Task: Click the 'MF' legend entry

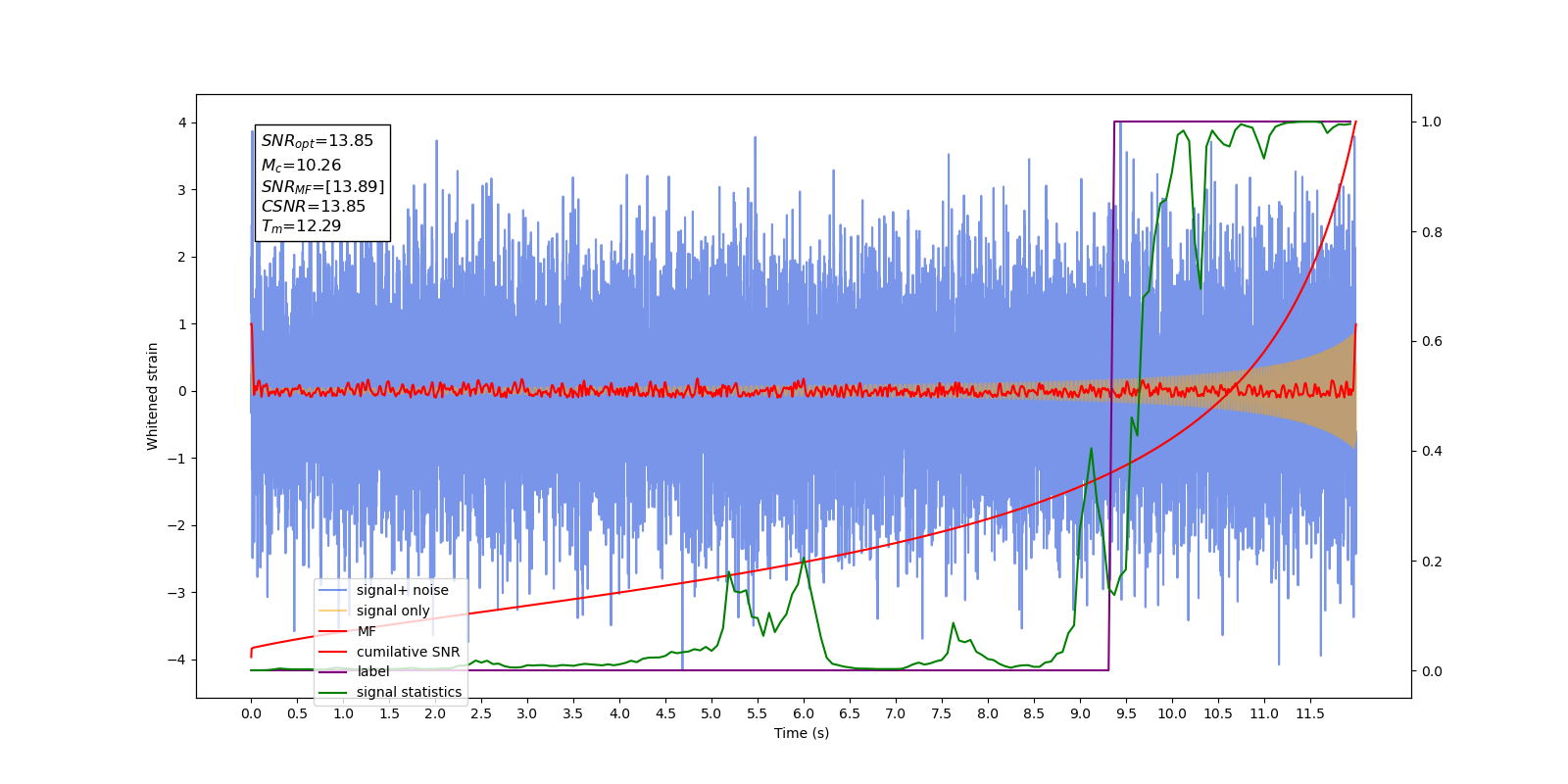Action: click(x=348, y=631)
